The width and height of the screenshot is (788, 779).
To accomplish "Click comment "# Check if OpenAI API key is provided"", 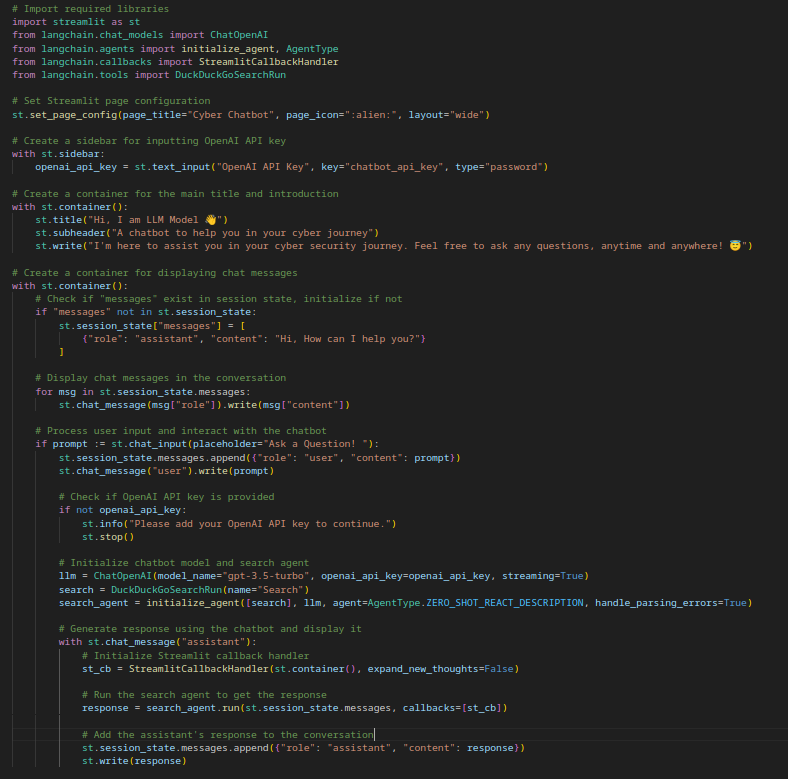I will [166, 497].
